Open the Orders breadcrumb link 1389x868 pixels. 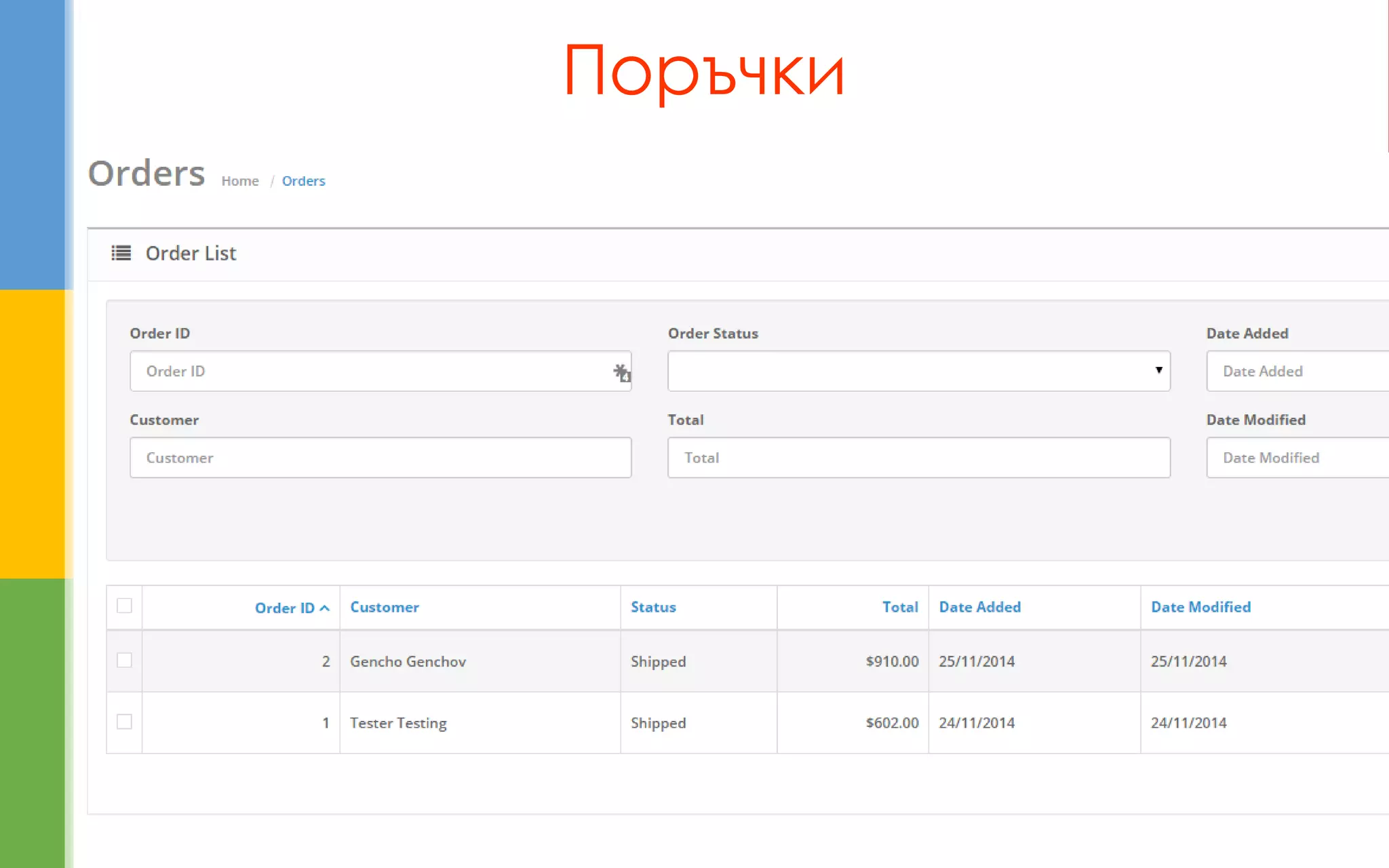(x=304, y=181)
